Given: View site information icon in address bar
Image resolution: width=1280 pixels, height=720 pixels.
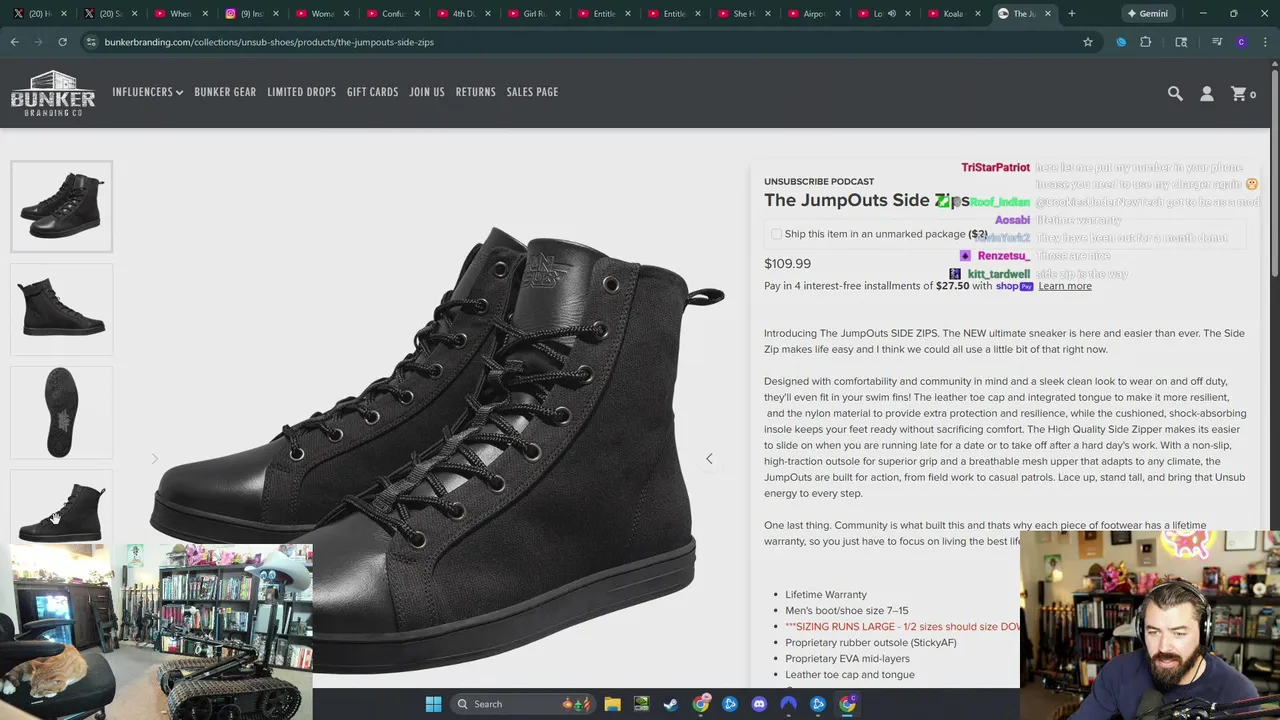Looking at the screenshot, I should (91, 42).
